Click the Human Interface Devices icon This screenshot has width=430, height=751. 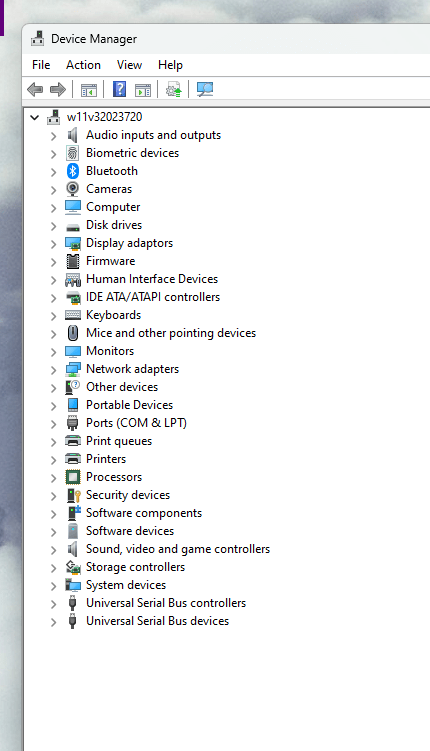73,279
